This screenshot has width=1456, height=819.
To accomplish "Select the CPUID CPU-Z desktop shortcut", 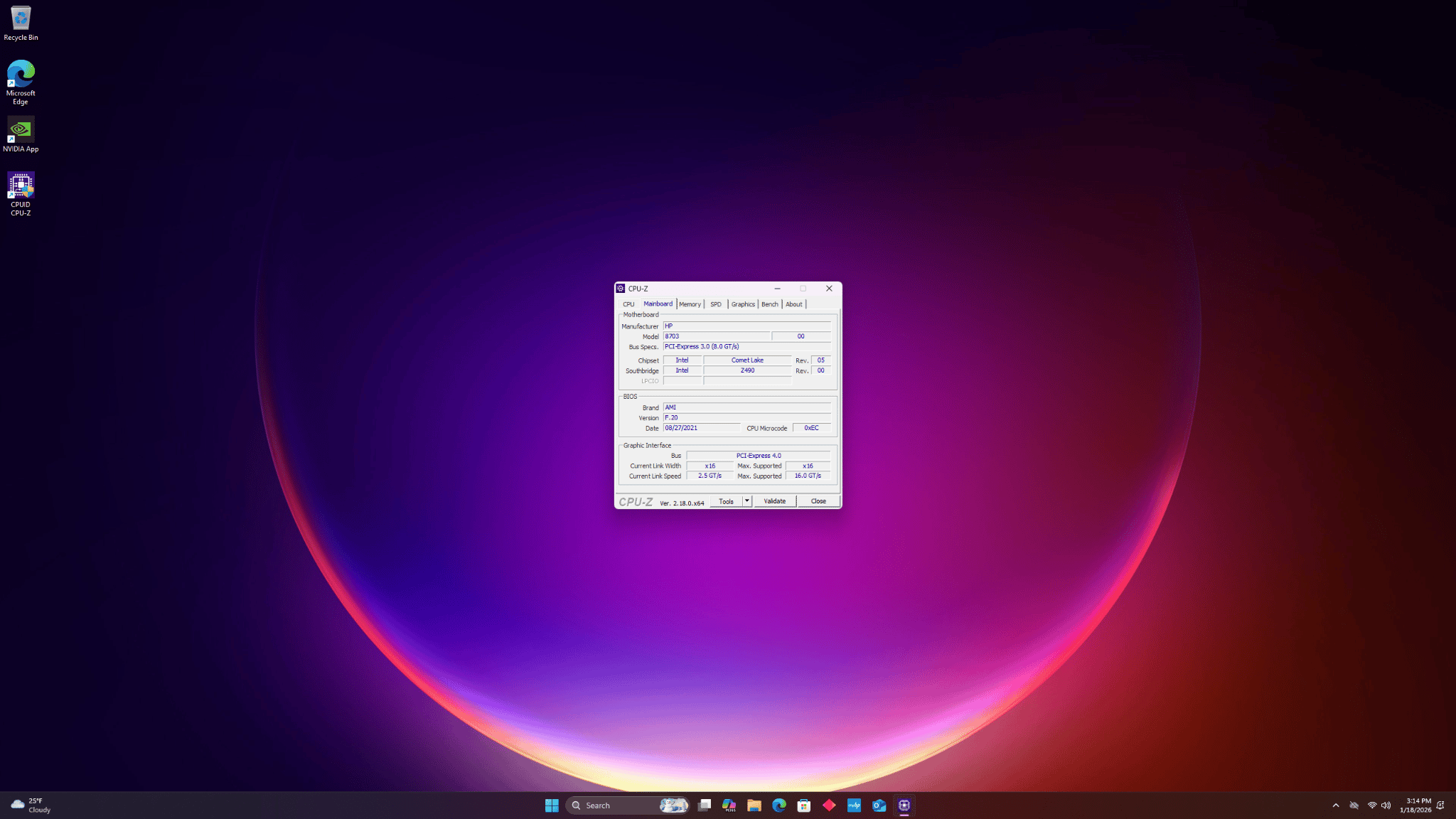I will pos(21,193).
